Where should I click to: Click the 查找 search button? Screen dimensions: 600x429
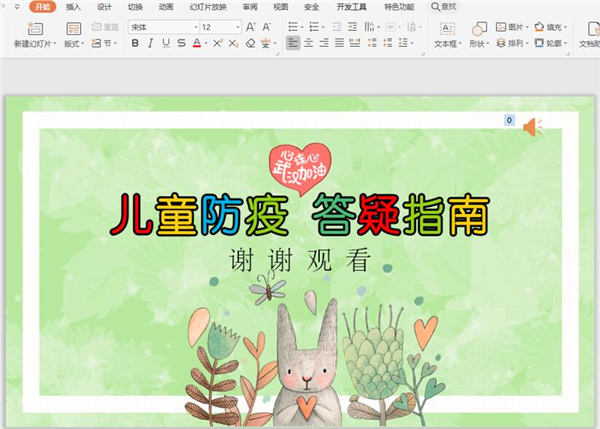tap(443, 6)
